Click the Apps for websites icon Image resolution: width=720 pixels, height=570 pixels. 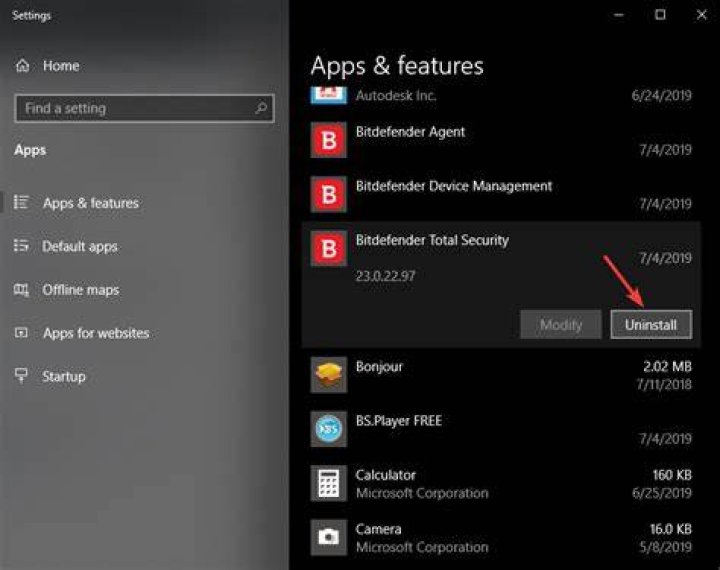coord(21,333)
